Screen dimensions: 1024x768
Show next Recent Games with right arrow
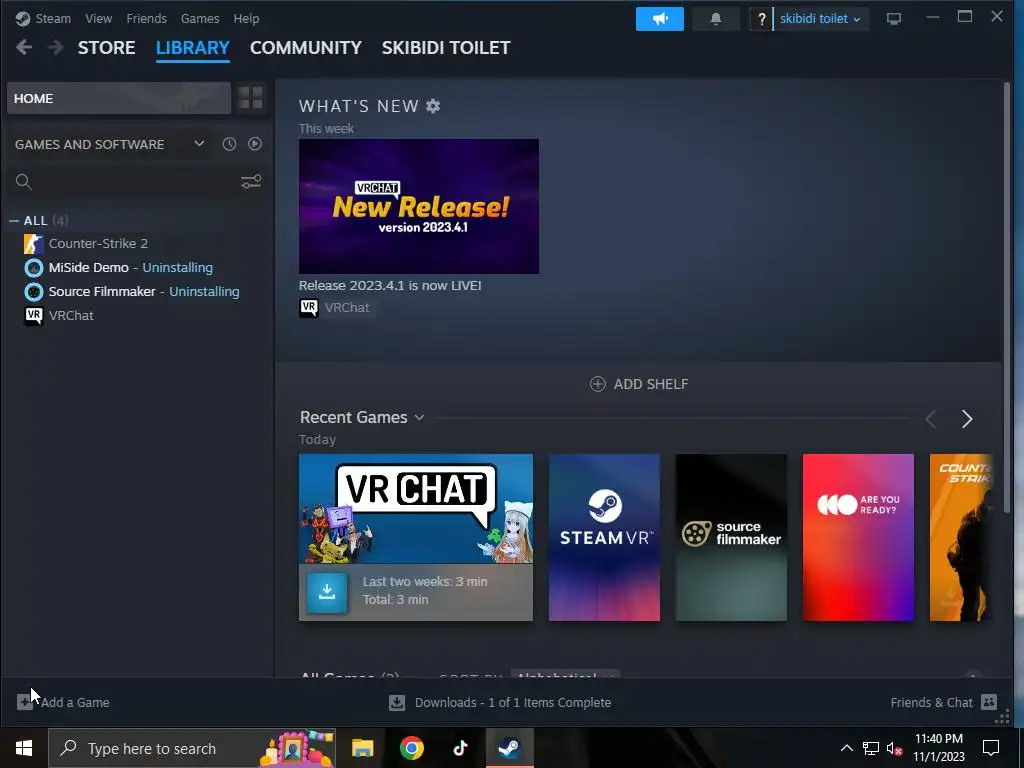(967, 419)
